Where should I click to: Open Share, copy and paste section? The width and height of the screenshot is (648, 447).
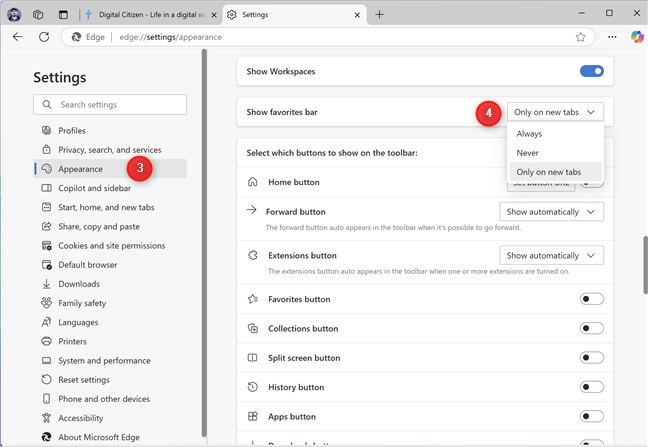(110, 226)
